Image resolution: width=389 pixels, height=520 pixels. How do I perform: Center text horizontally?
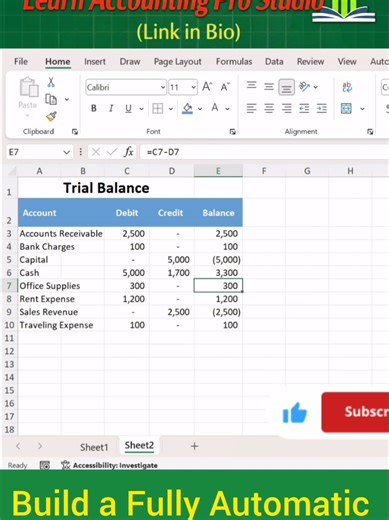[x=269, y=108]
